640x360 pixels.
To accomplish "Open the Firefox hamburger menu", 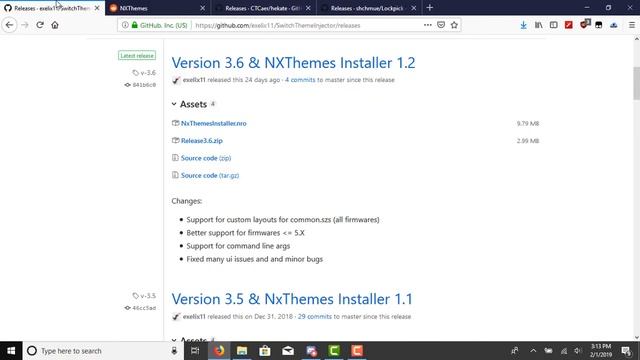I will pyautogui.click(x=631, y=25).
